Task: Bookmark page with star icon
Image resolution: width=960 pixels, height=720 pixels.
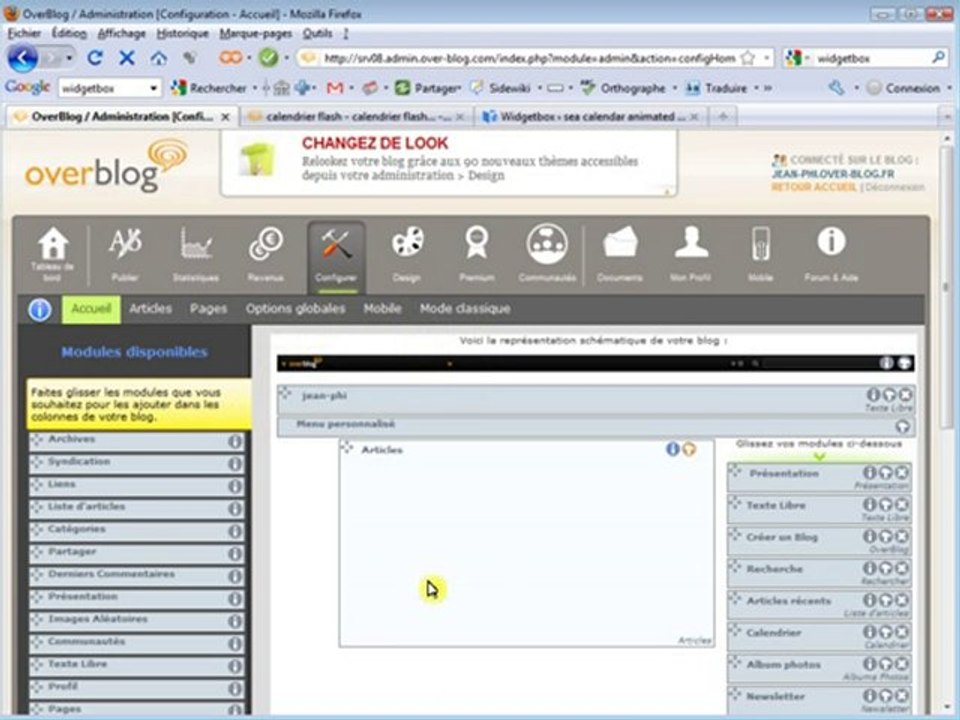Action: pyautogui.click(x=748, y=58)
